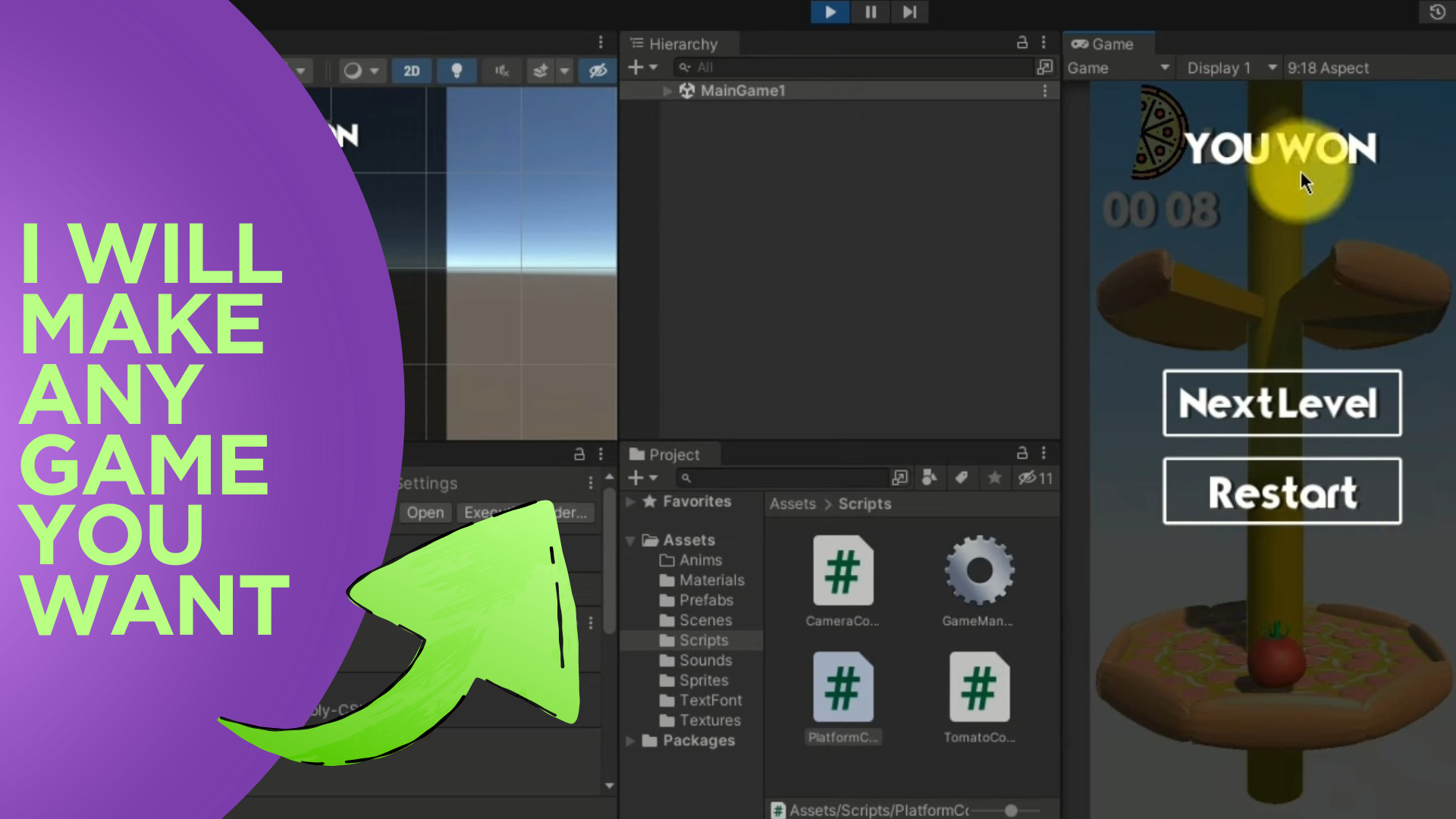Click the Restart button in Game view
1456x819 pixels.
pos(1282,491)
